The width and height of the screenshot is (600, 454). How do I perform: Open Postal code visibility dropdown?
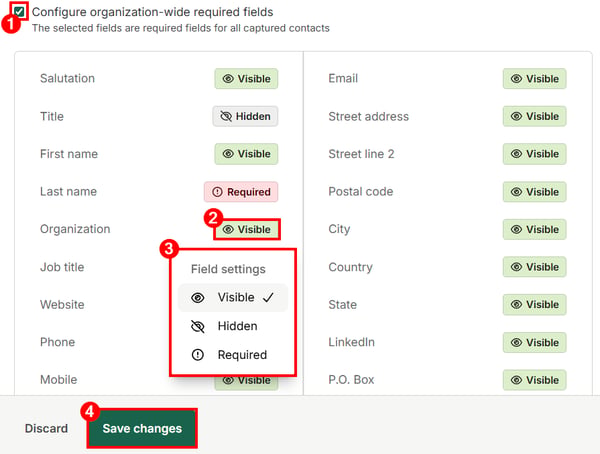point(535,192)
